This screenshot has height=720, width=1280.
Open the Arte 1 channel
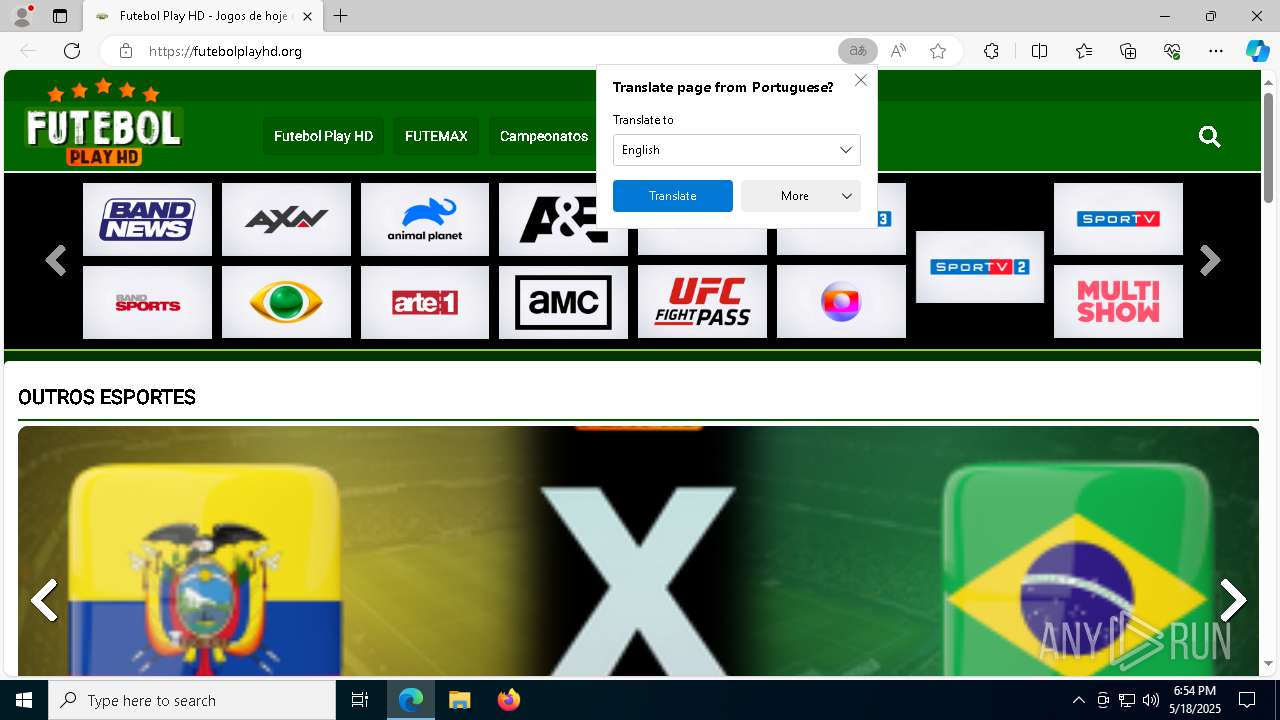pos(425,302)
